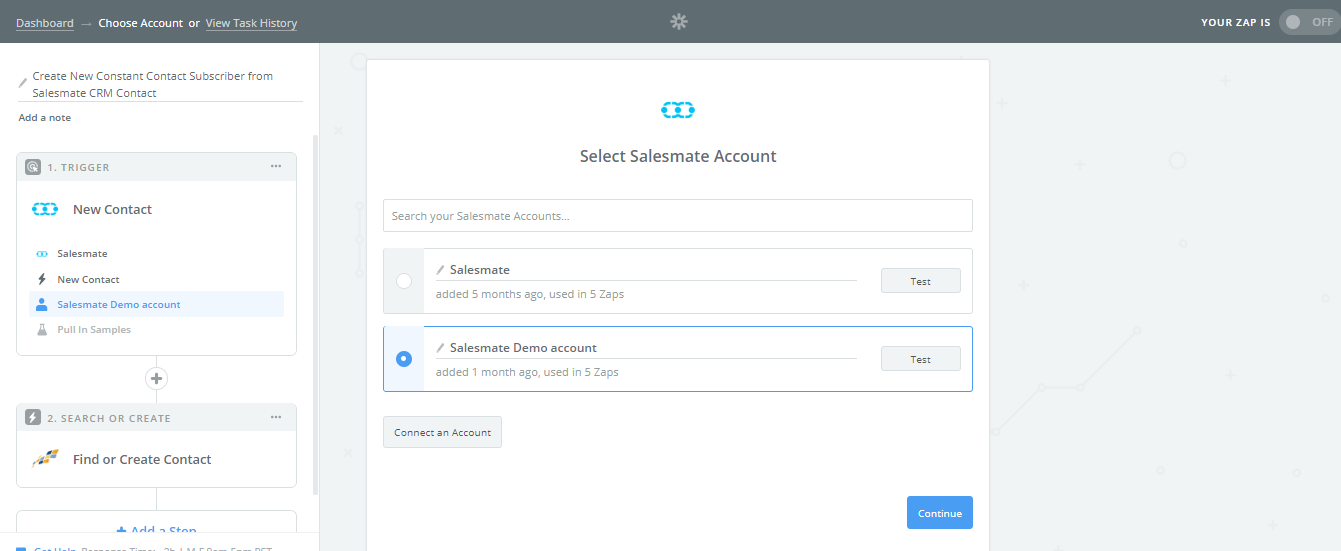
Task: Click the Salesmate logo above Select Salesmate Account
Action: point(678,110)
